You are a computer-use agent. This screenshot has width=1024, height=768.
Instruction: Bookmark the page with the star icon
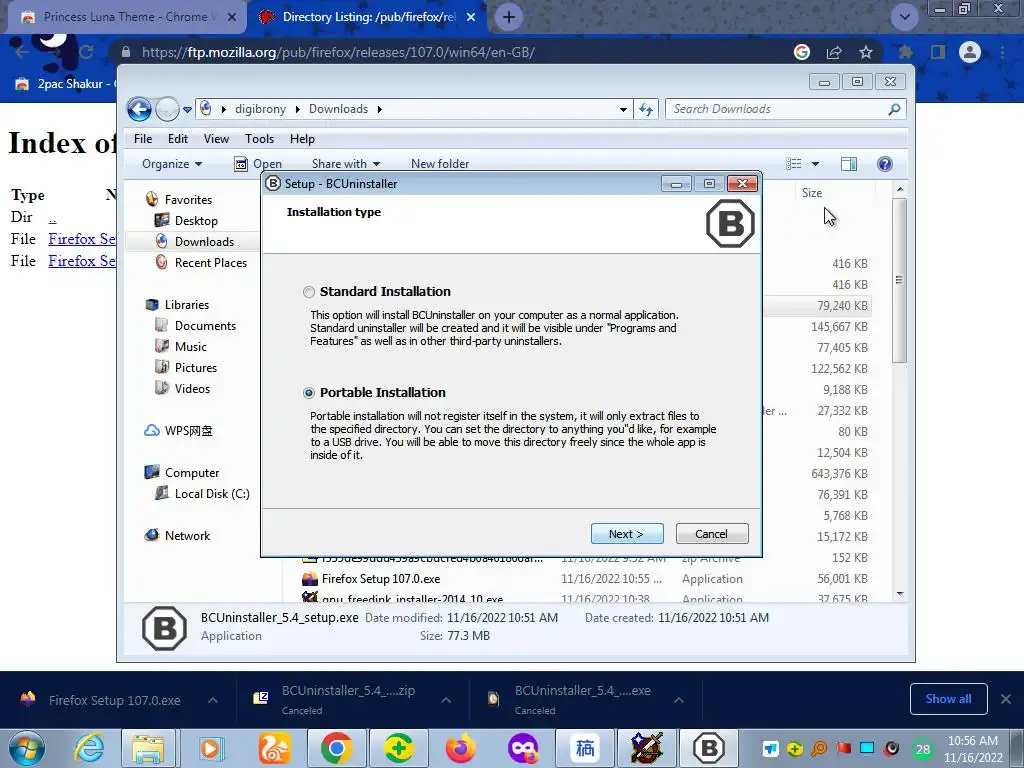click(x=866, y=52)
